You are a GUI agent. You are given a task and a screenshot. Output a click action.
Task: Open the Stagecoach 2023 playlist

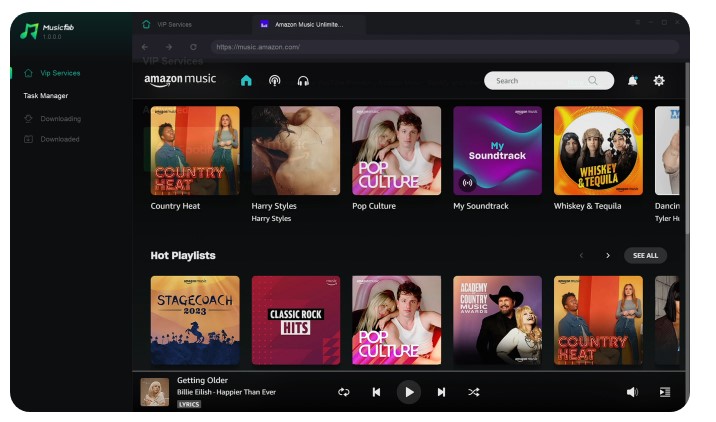click(x=195, y=320)
